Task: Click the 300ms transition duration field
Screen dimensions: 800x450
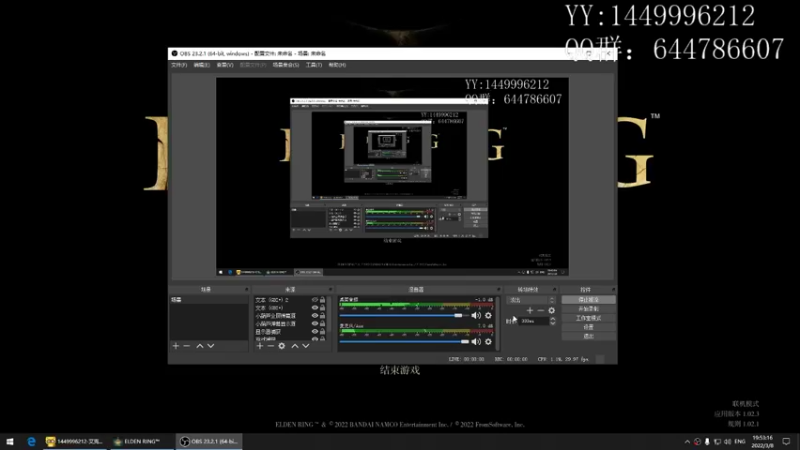Action: (534, 321)
